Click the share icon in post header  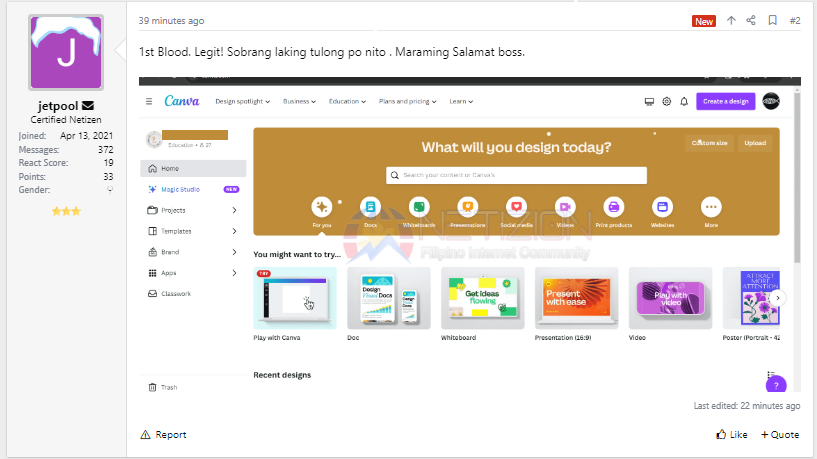click(x=751, y=21)
